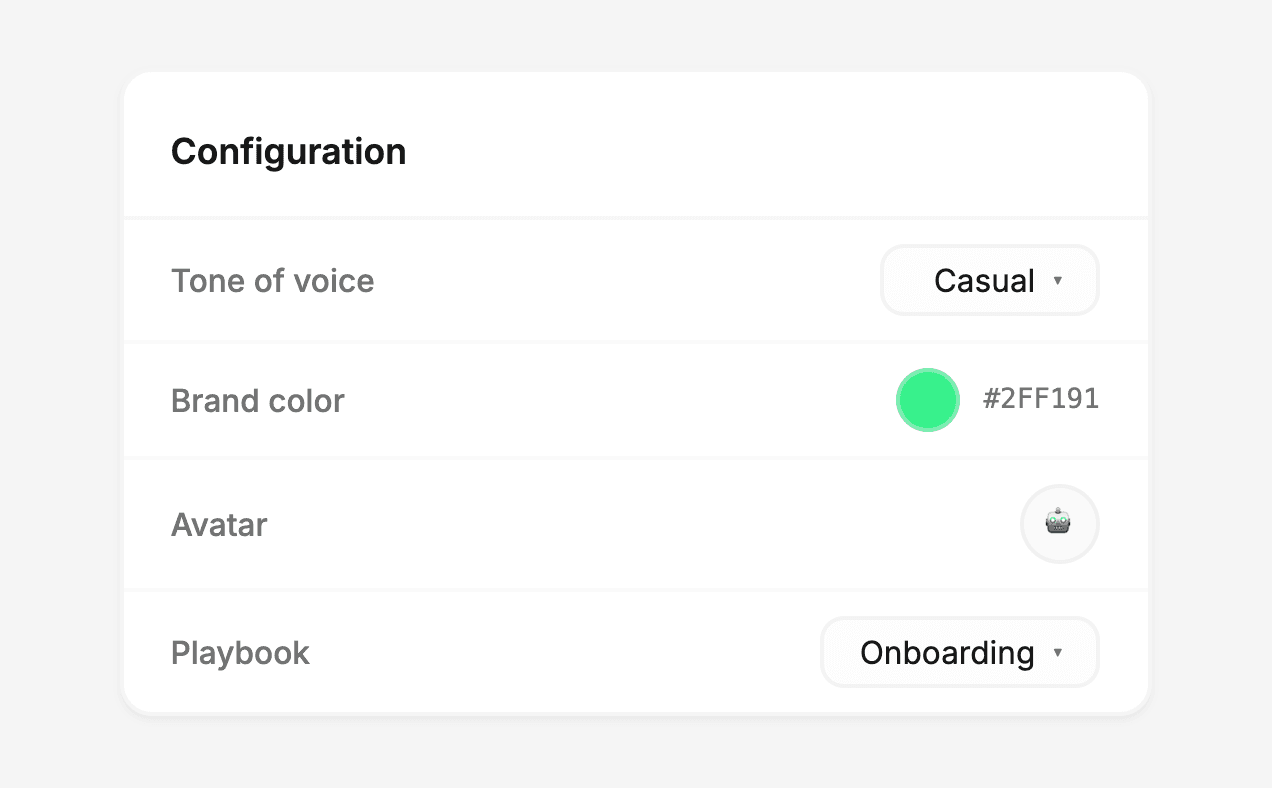
Task: Open the Tone of voice dropdown
Action: point(989,281)
